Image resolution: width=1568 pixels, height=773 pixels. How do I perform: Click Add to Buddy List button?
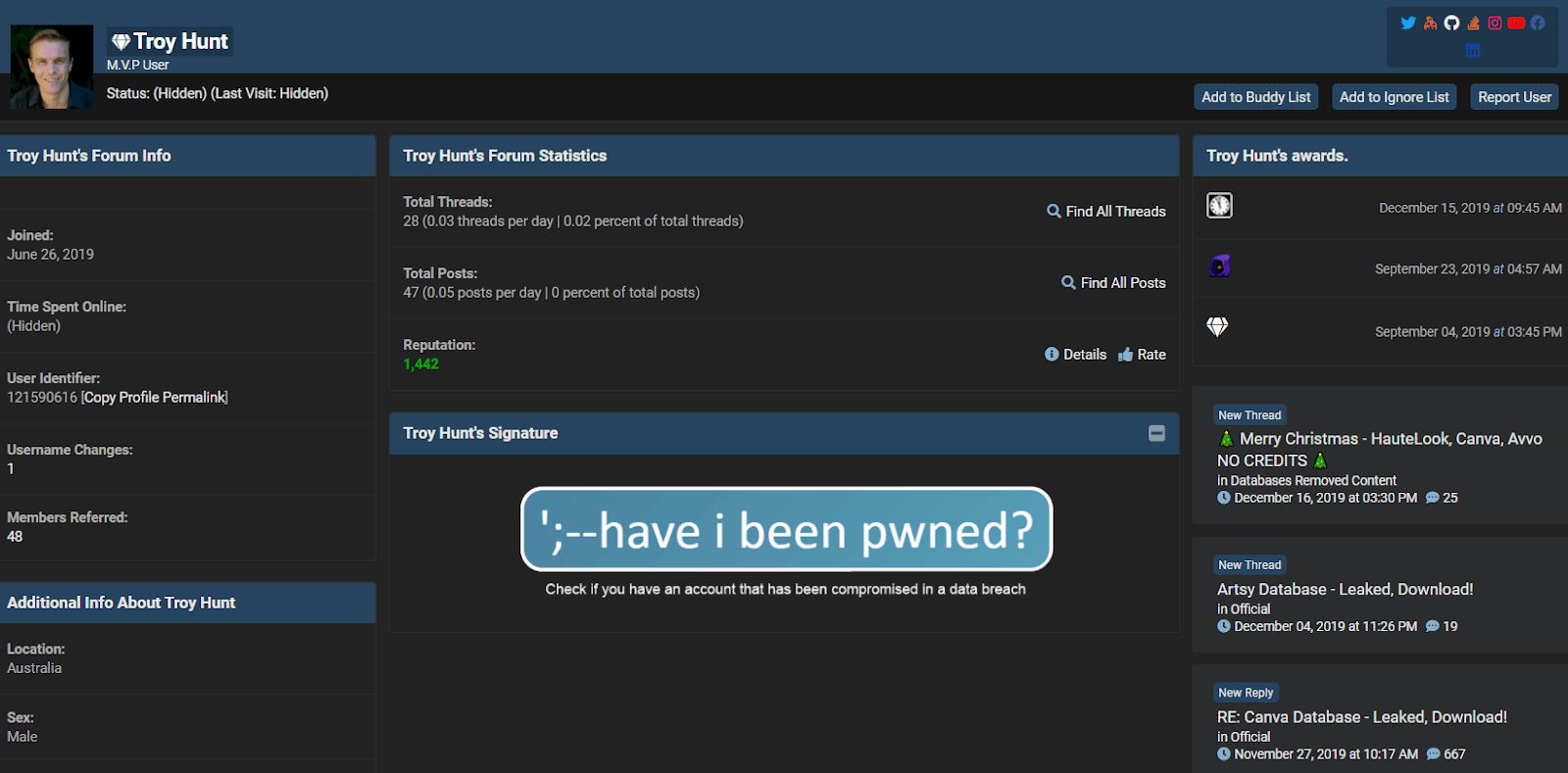click(x=1255, y=97)
